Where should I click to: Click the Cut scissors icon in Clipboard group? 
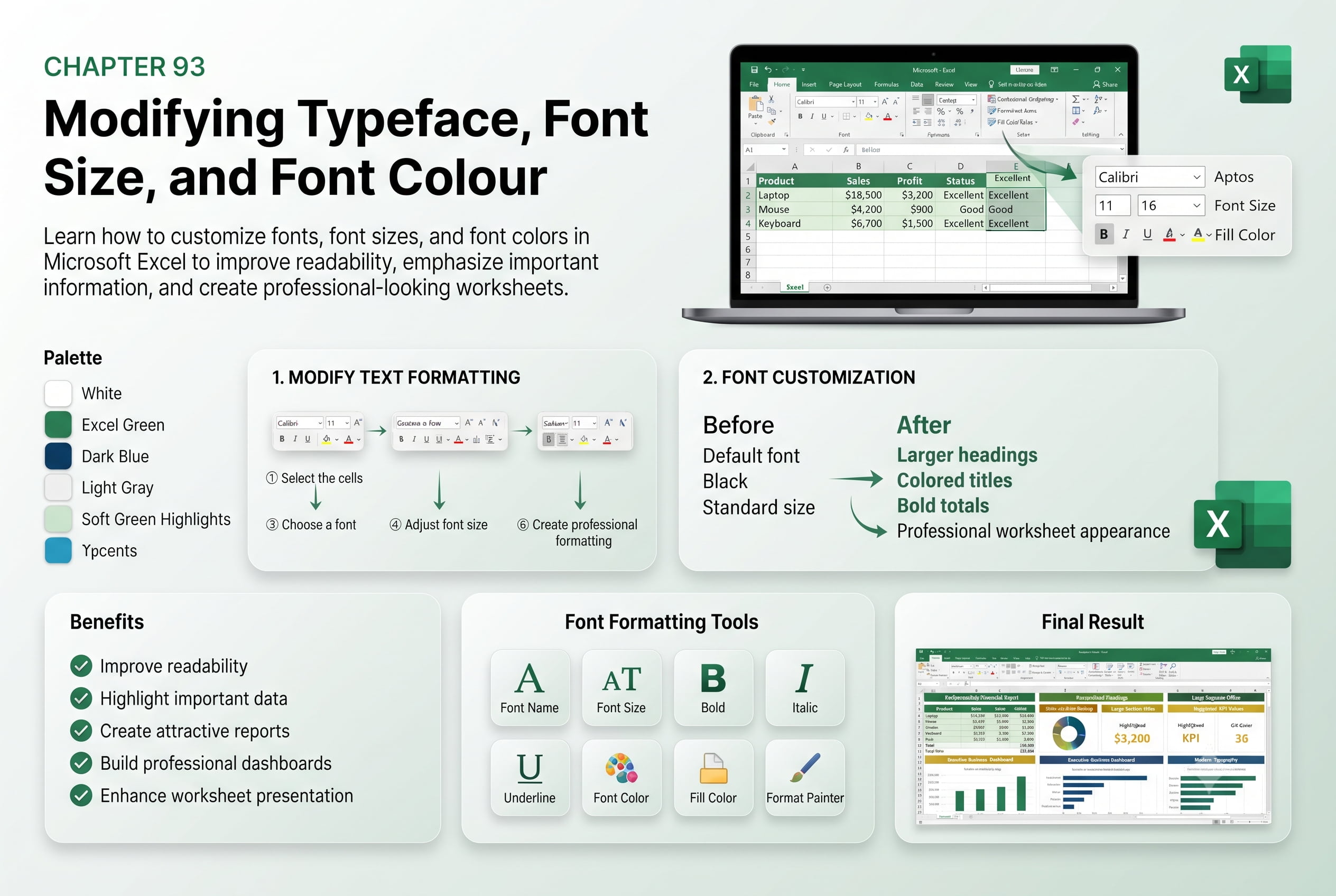click(771, 99)
